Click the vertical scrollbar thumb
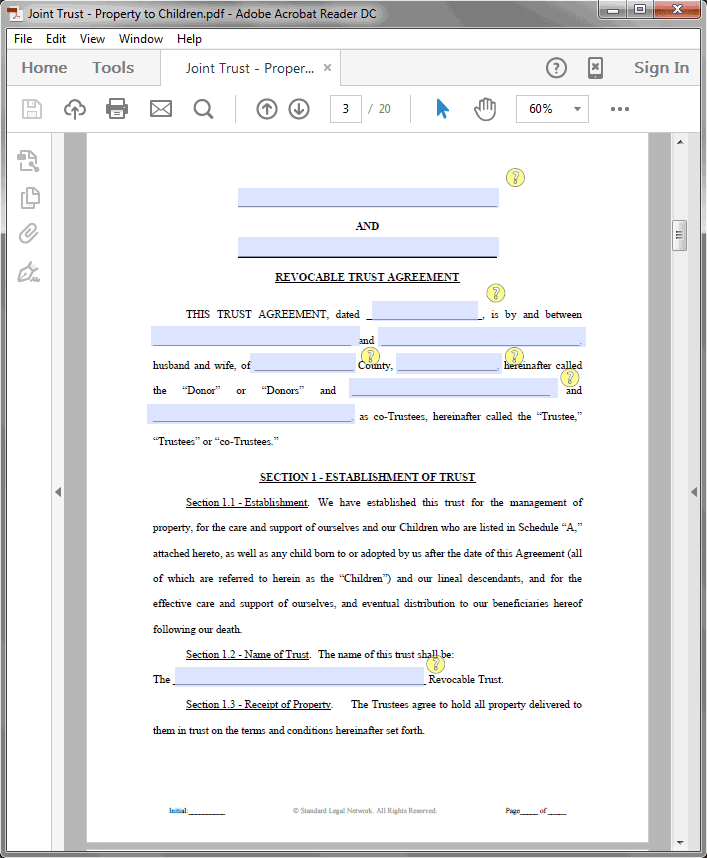This screenshot has height=858, width=707. (680, 235)
